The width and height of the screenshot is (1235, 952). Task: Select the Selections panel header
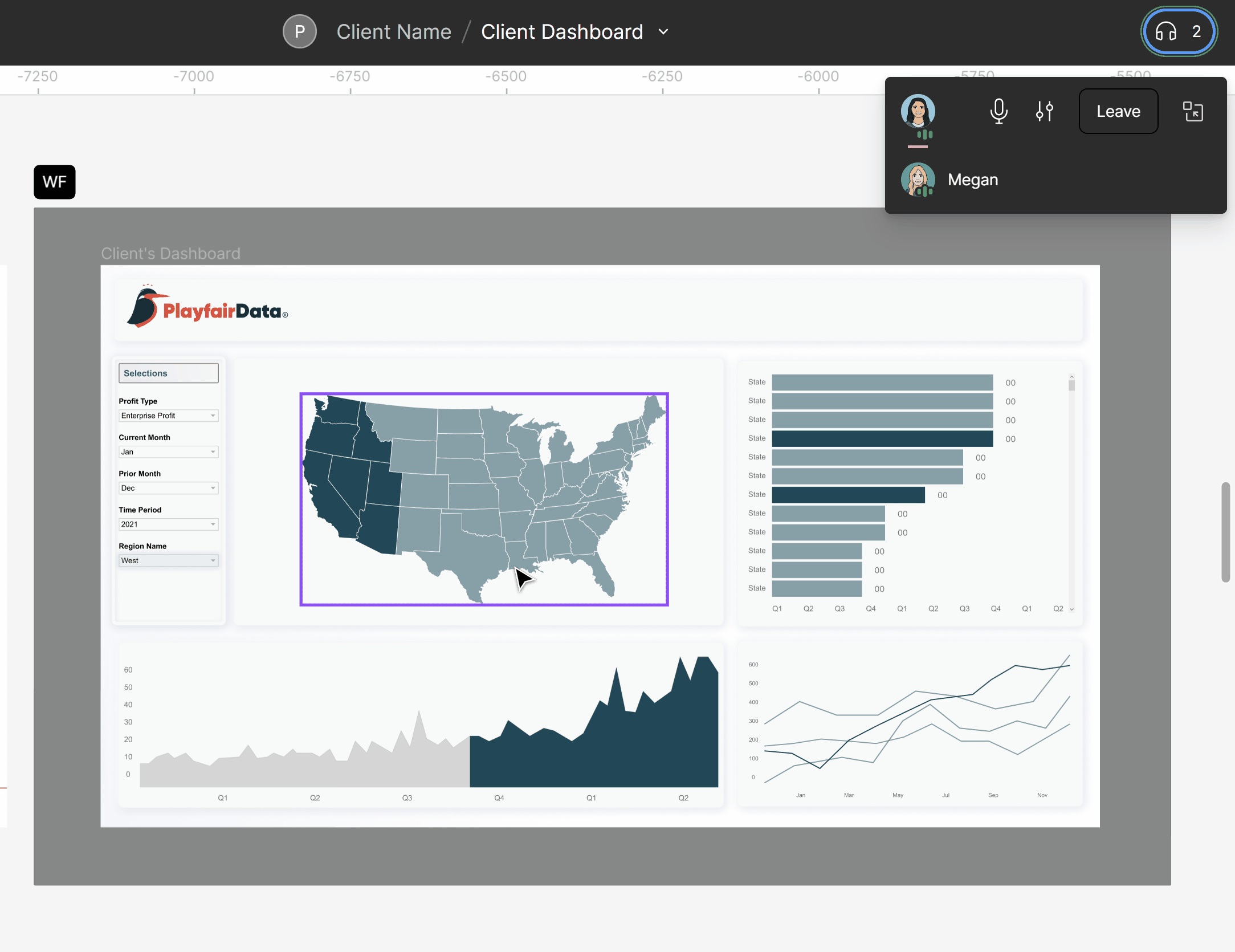coord(167,372)
